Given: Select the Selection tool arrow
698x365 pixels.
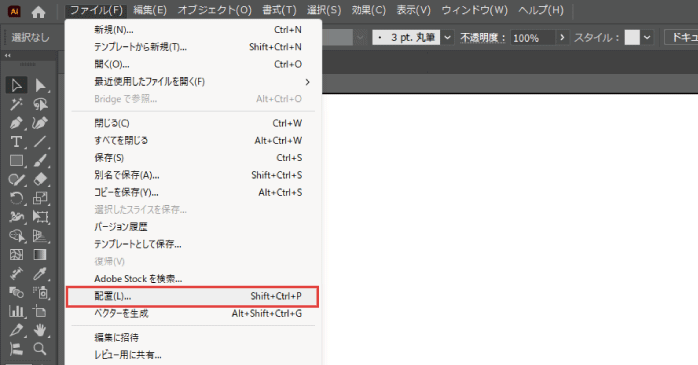Looking at the screenshot, I should point(16,85).
